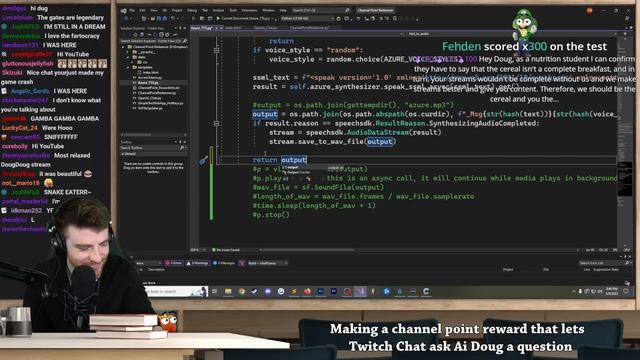Click the Visual Studio search box
Image resolution: width=640 pixels, height=360 pixels.
tap(321, 10)
